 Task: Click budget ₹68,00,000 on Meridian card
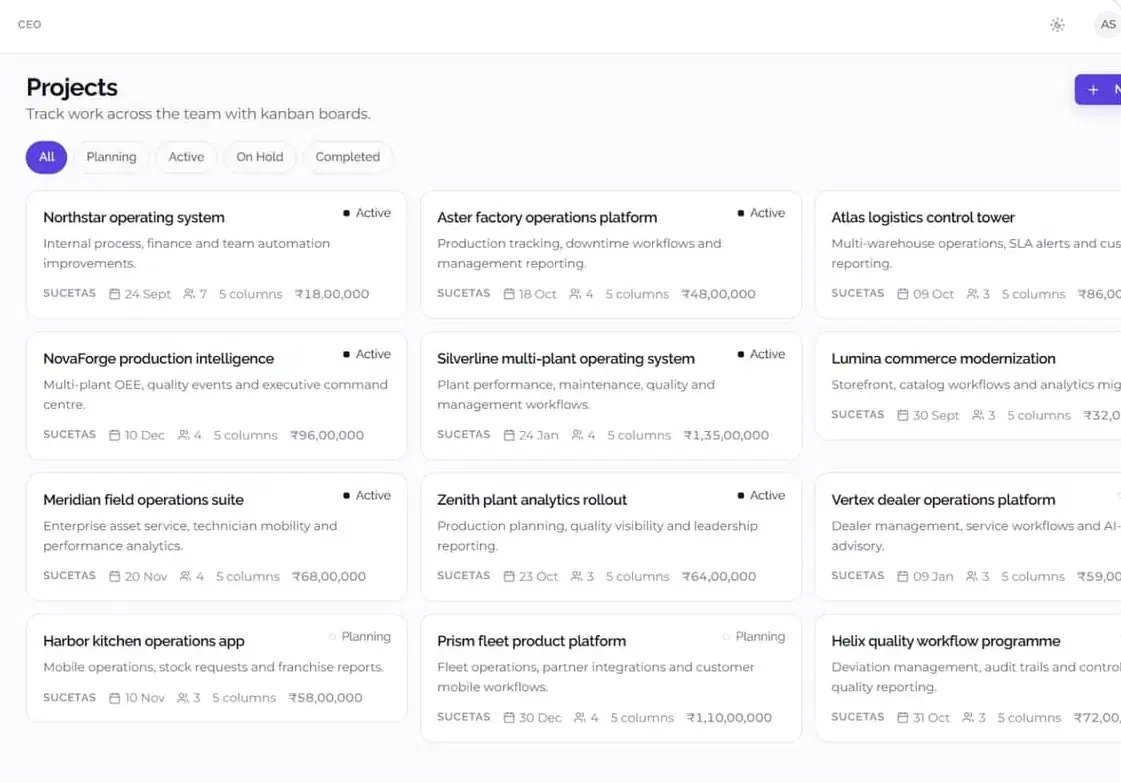tap(329, 576)
